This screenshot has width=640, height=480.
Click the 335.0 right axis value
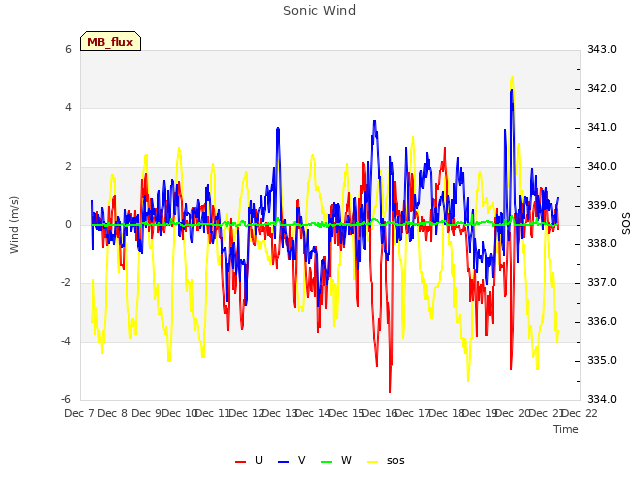coord(602,360)
